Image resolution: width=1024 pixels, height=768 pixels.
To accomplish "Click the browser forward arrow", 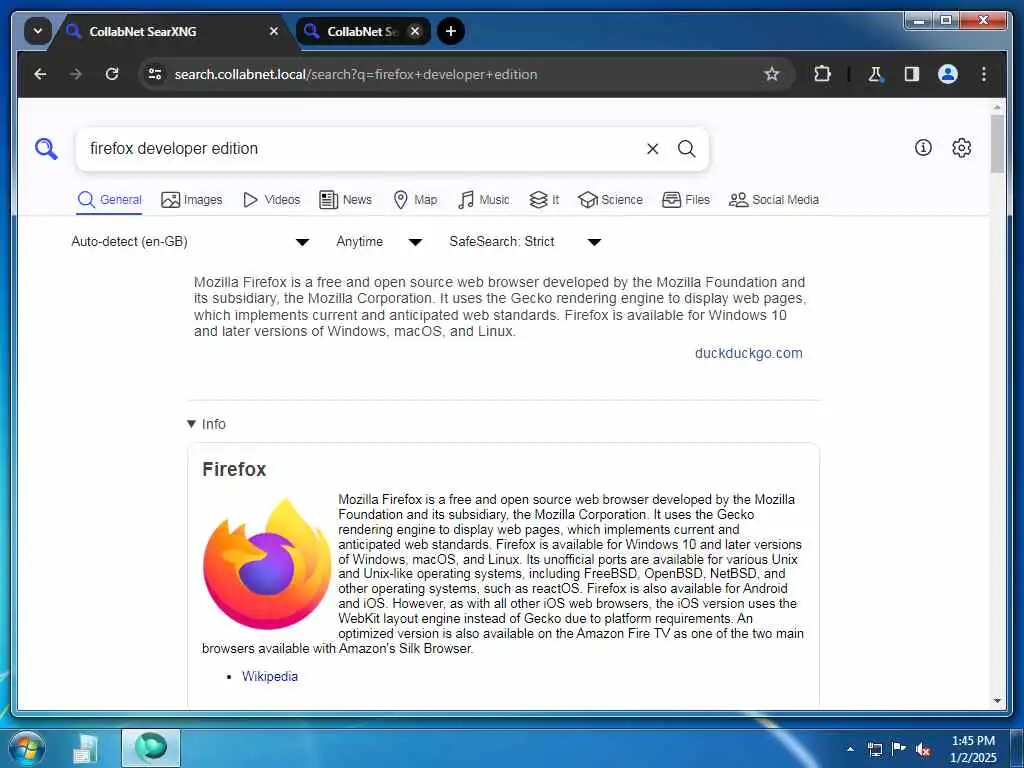I will point(76,74).
